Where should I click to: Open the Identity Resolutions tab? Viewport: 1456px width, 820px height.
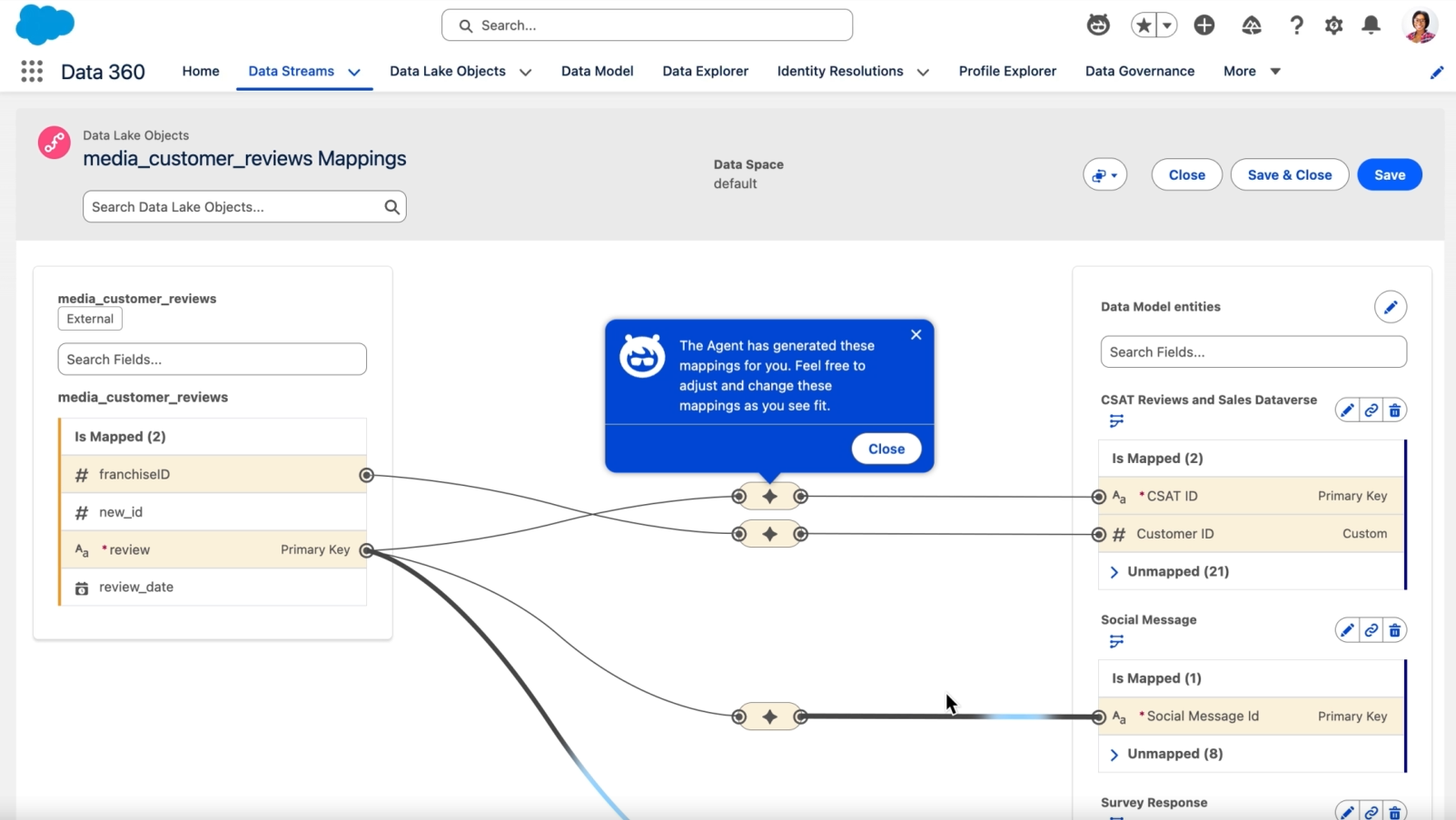pyautogui.click(x=840, y=71)
